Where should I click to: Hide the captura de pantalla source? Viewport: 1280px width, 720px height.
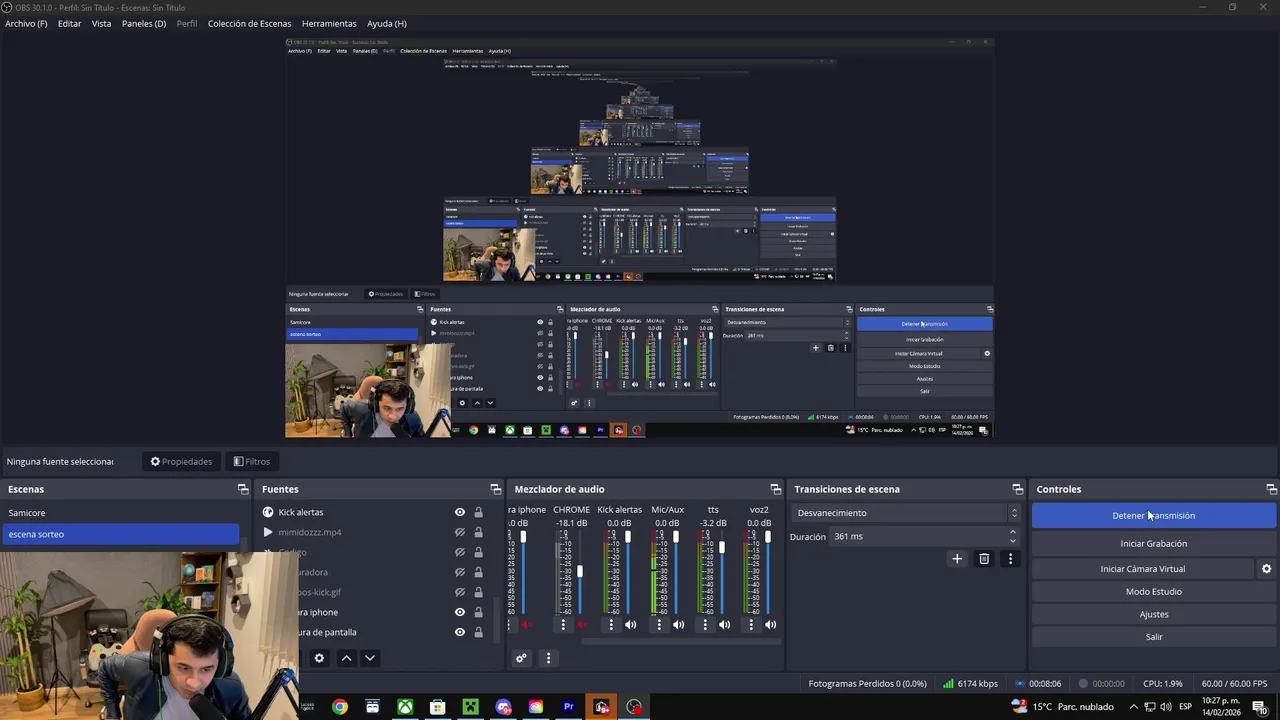(460, 632)
